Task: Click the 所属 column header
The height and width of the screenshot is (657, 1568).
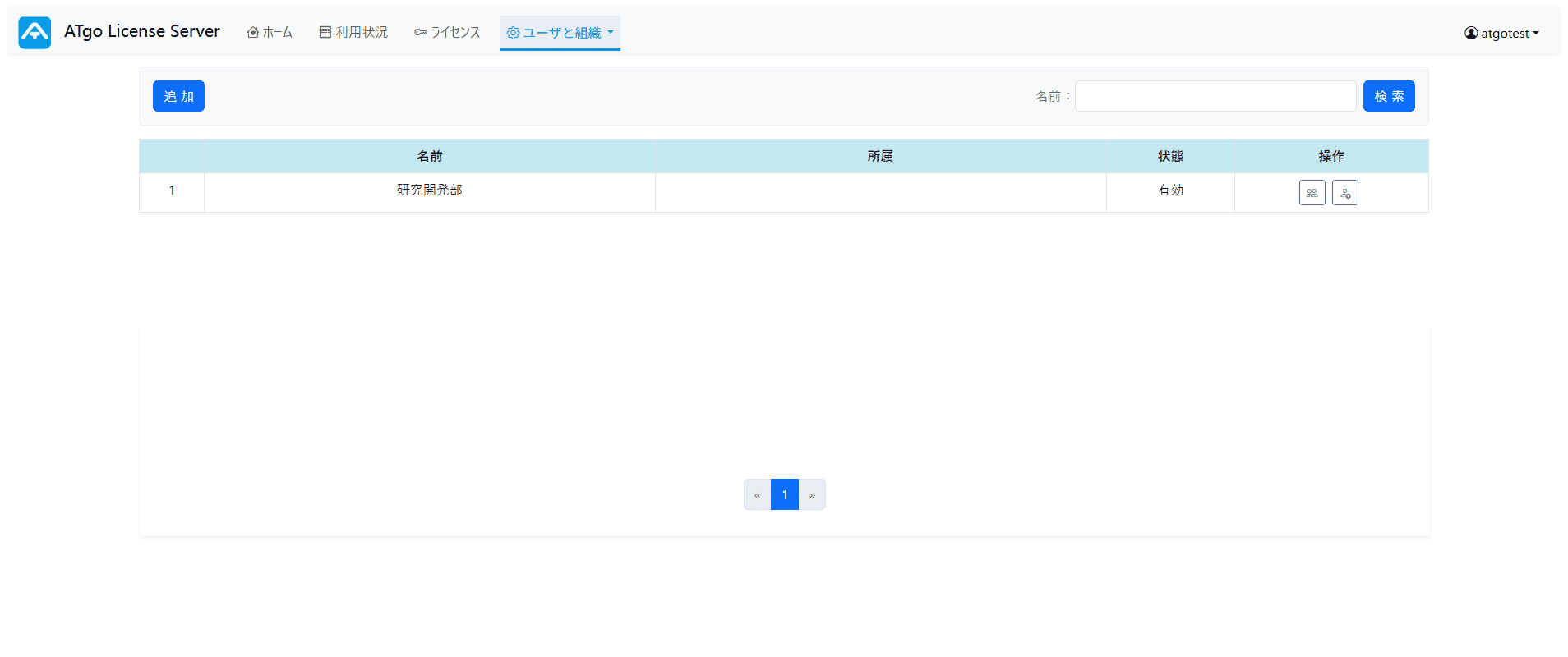Action: [879, 156]
